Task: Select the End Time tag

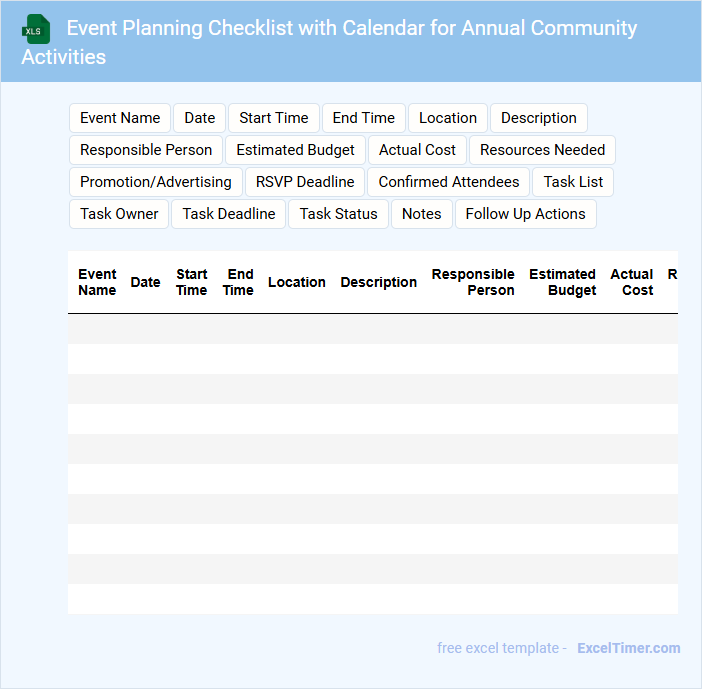Action: pos(364,118)
